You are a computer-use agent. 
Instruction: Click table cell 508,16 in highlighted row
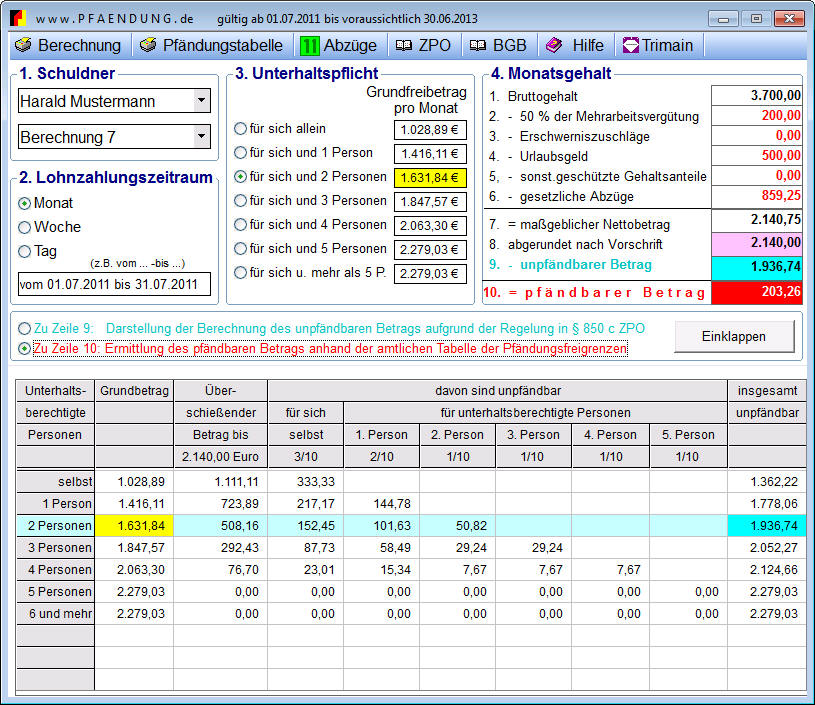pos(220,526)
